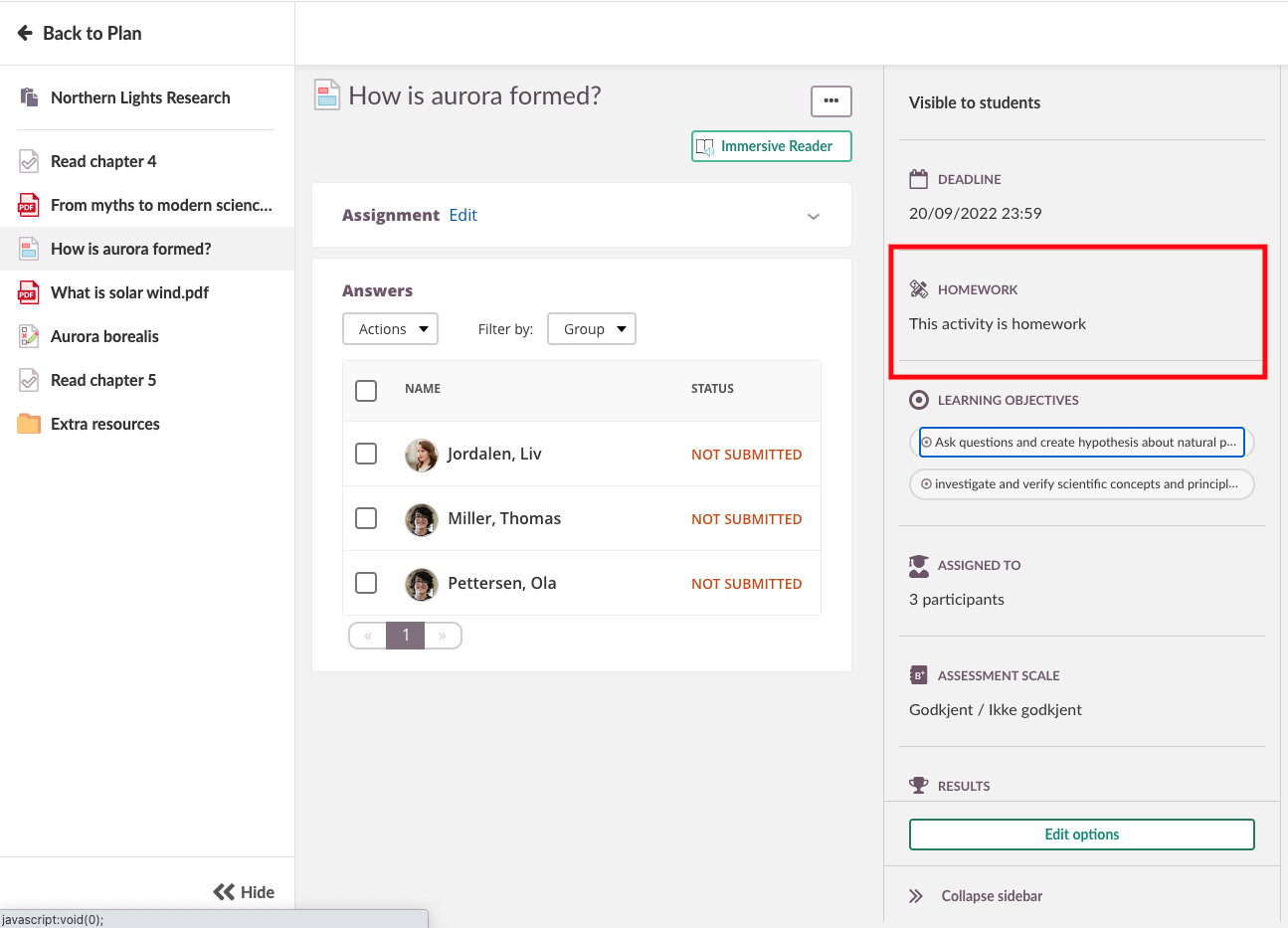
Task: Click the Edit link beside Assignment
Action: 462,215
